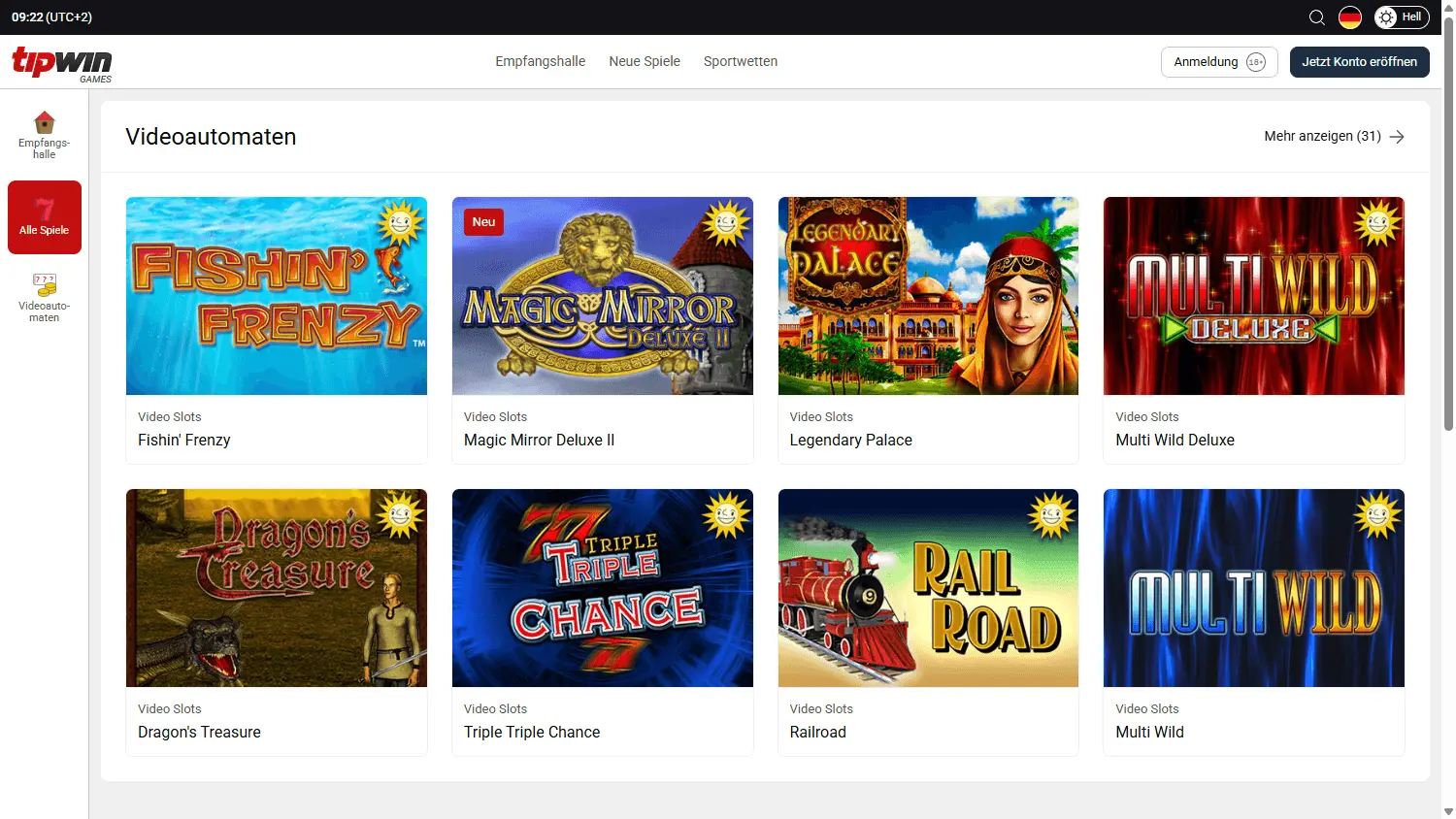Click scrollbar down arrow
1456x819 pixels.
1448,812
